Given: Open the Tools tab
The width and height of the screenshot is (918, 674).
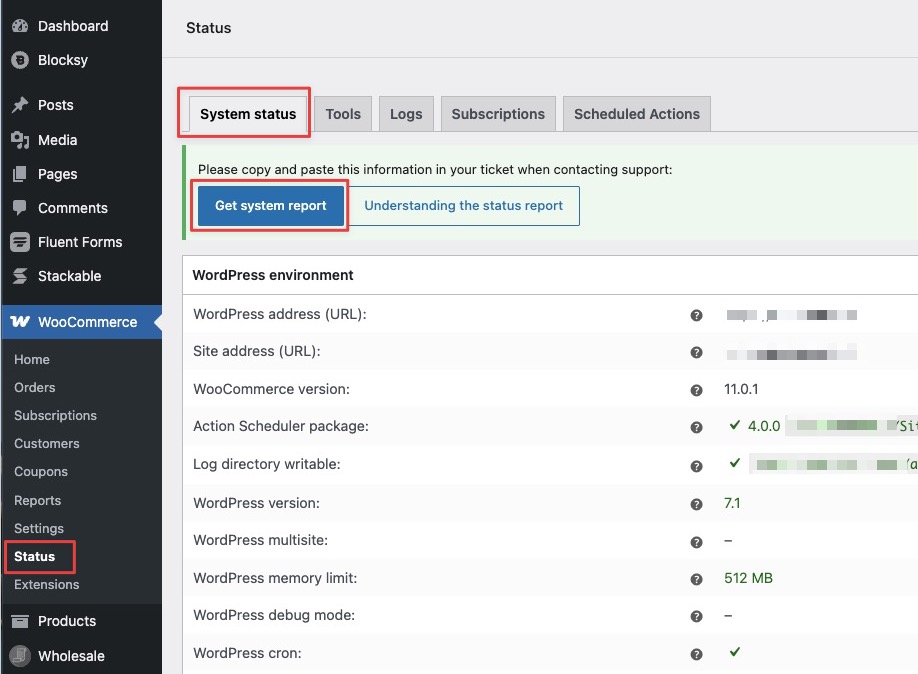Looking at the screenshot, I should (x=343, y=114).
